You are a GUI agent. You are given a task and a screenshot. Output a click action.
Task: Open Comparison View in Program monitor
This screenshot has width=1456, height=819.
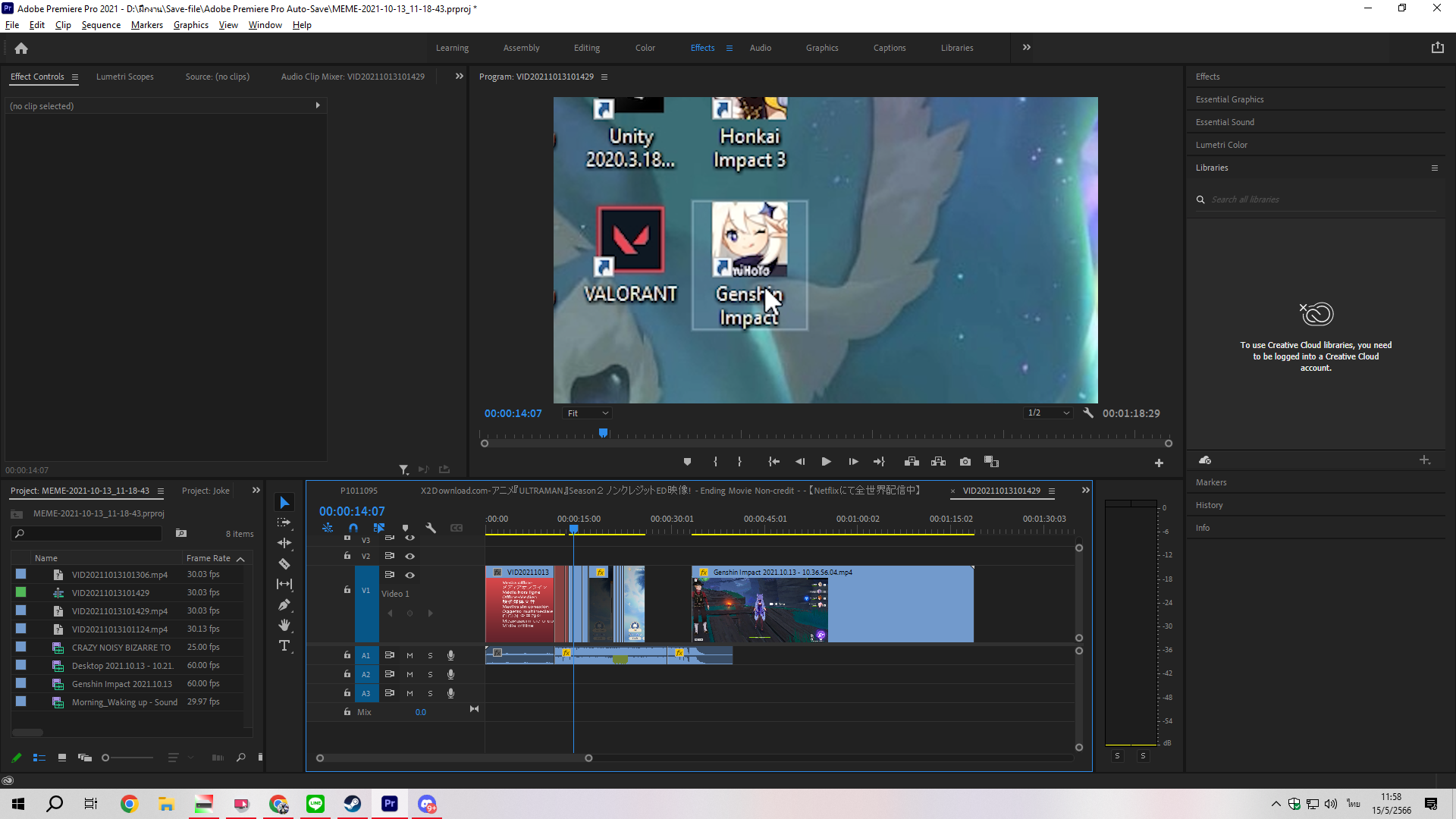coord(992,462)
